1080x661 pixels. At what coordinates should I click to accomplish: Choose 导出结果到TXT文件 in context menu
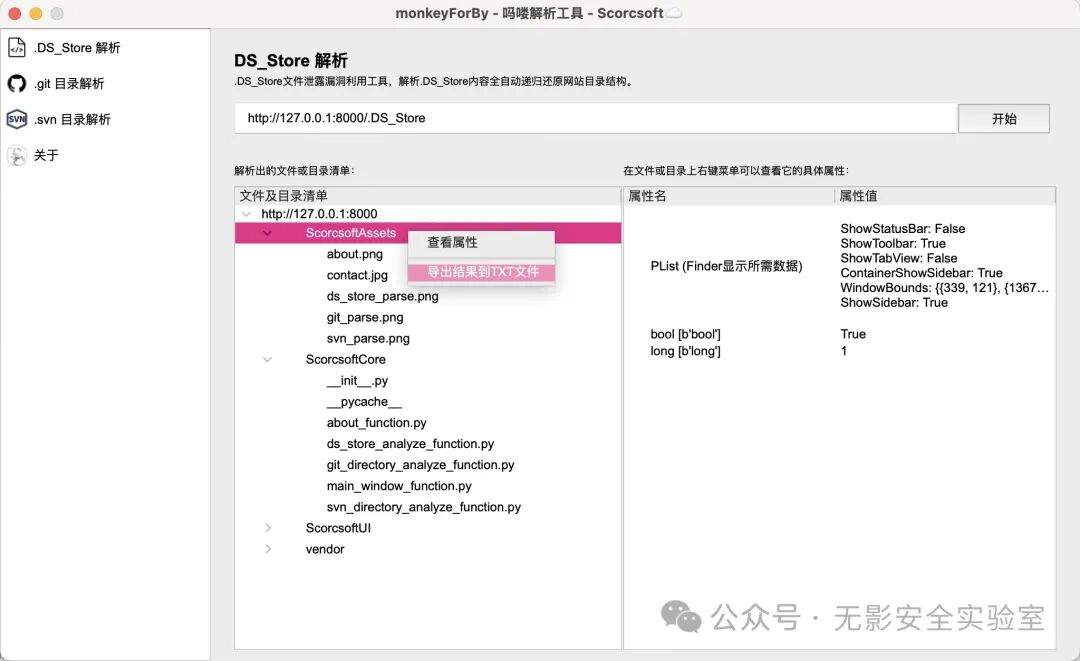coord(481,272)
